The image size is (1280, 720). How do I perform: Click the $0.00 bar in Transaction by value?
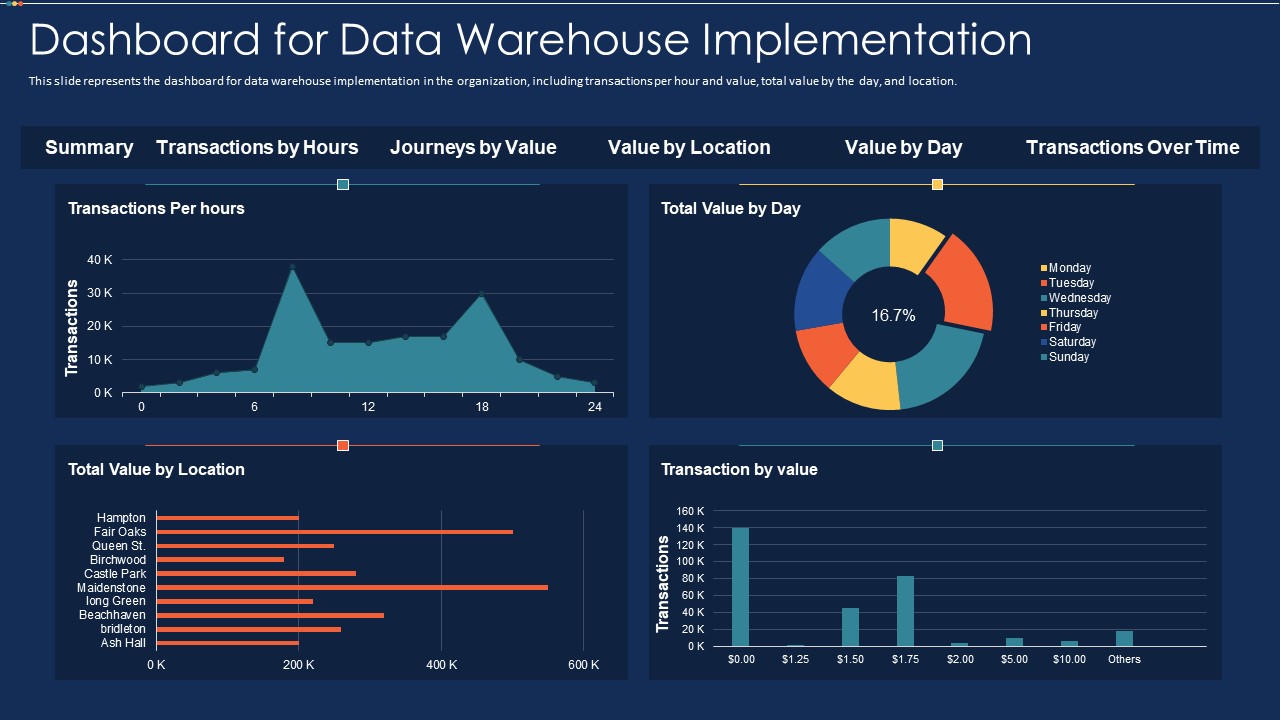pyautogui.click(x=740, y=587)
